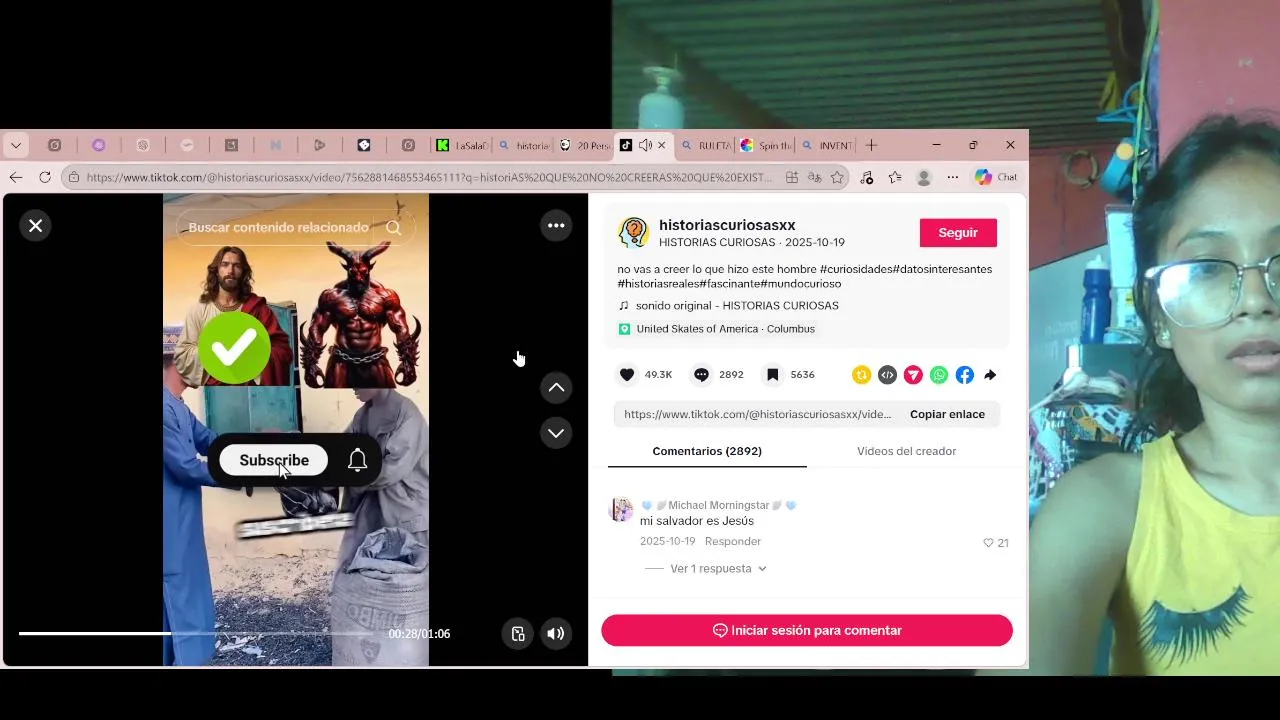Image resolution: width=1280 pixels, height=720 pixels.
Task: Open the browser favorites list icon
Action: point(895,177)
